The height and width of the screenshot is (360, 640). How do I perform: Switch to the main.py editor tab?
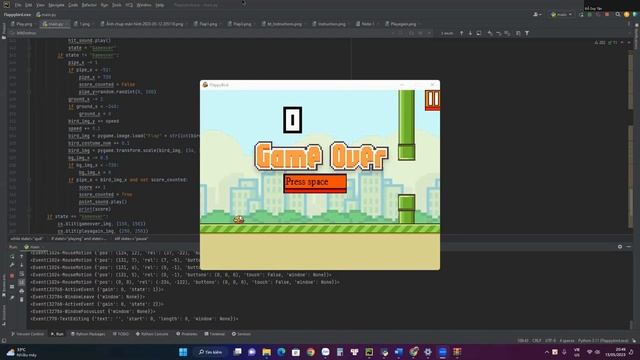coord(55,24)
